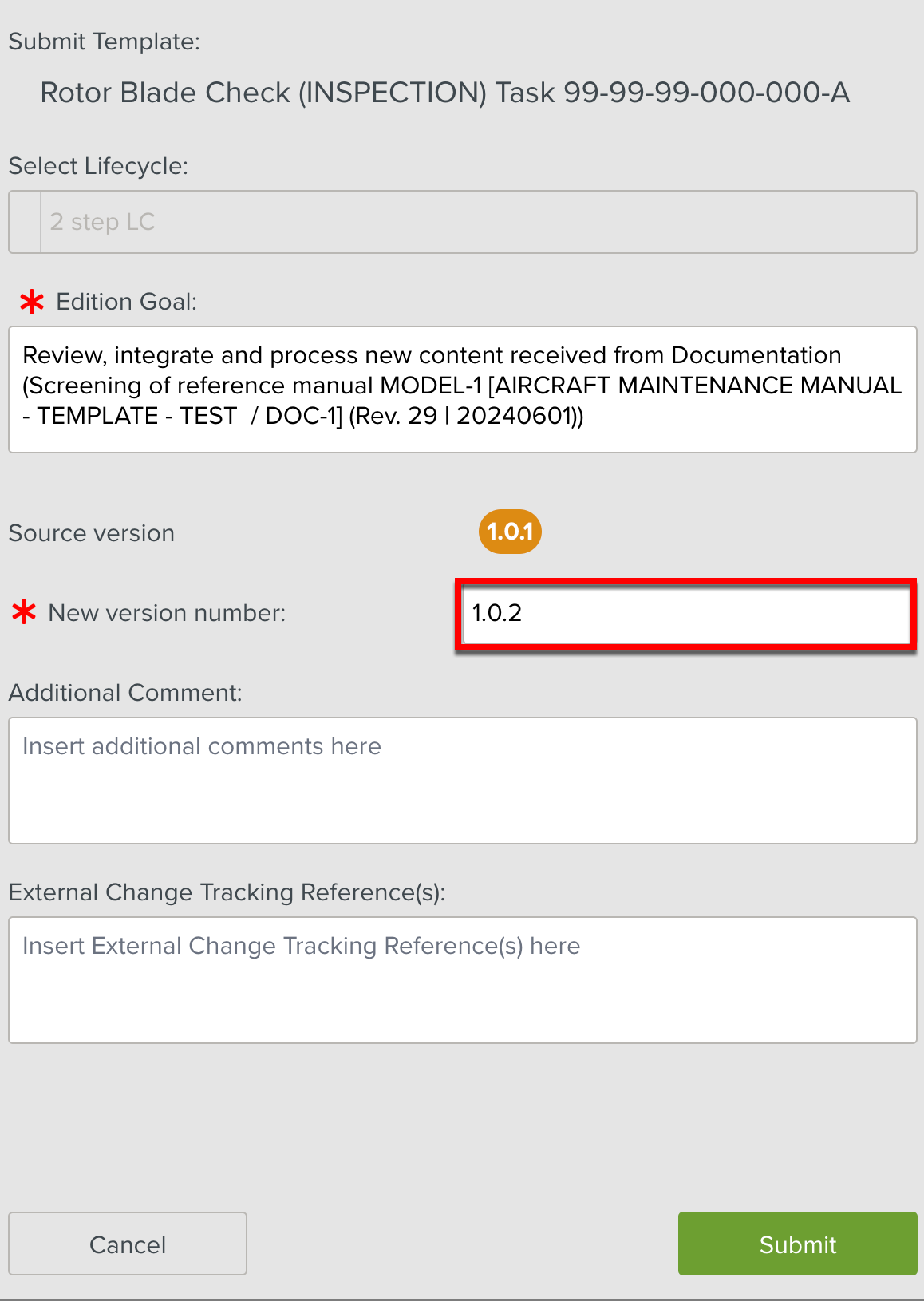Viewport: 924px width, 1301px height.
Task: Click the red asterisk beside Edition Goal
Action: tap(32, 302)
